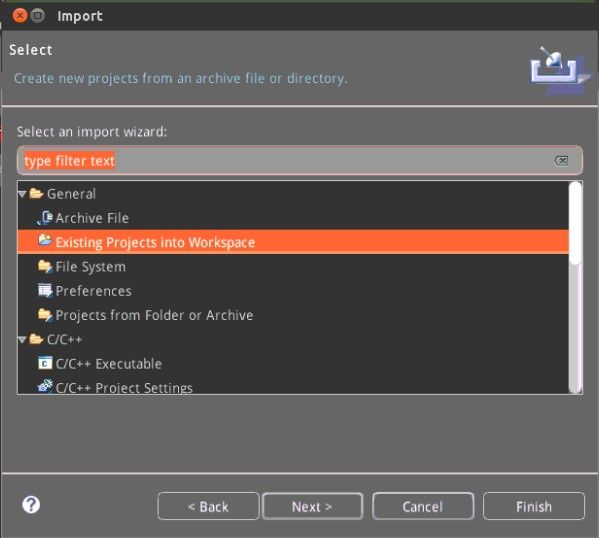The height and width of the screenshot is (538, 599).
Task: Select Projects from Folder or Archive
Action: pyautogui.click(x=293, y=315)
